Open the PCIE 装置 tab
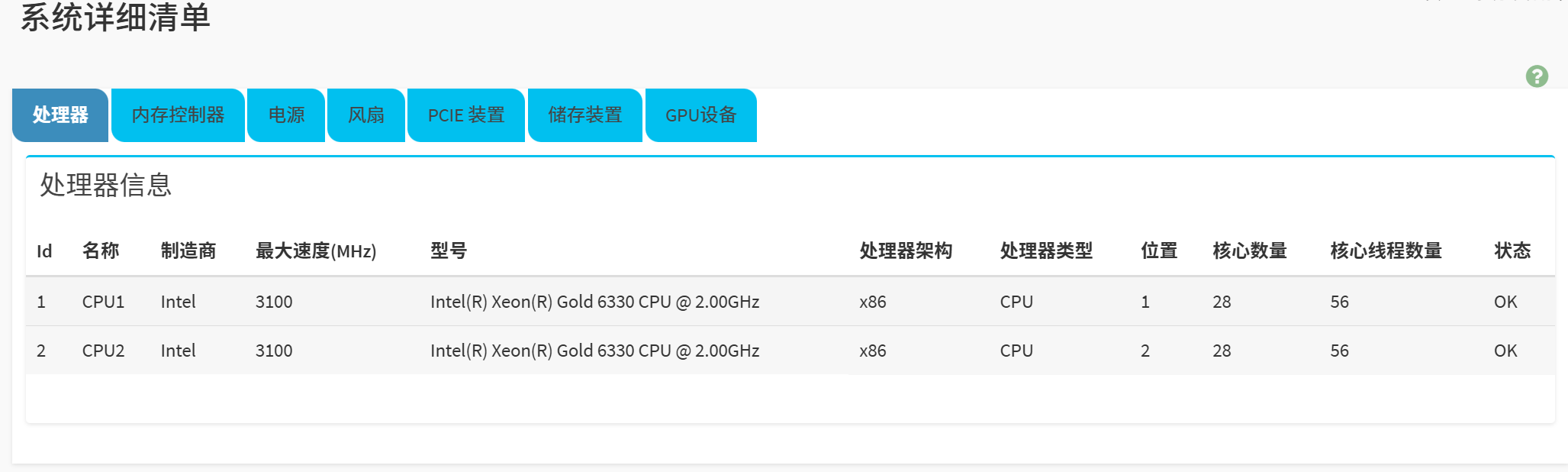 466,115
